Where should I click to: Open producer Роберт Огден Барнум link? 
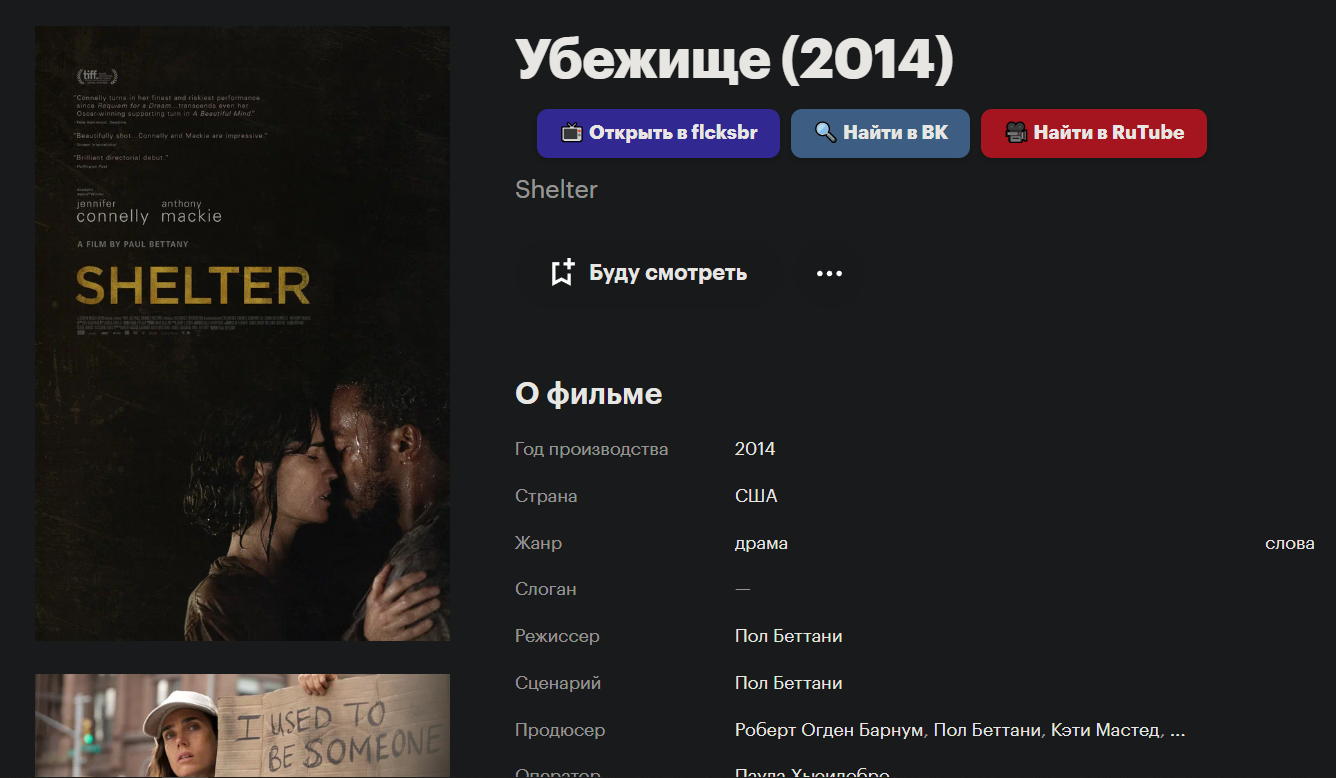[x=829, y=730]
